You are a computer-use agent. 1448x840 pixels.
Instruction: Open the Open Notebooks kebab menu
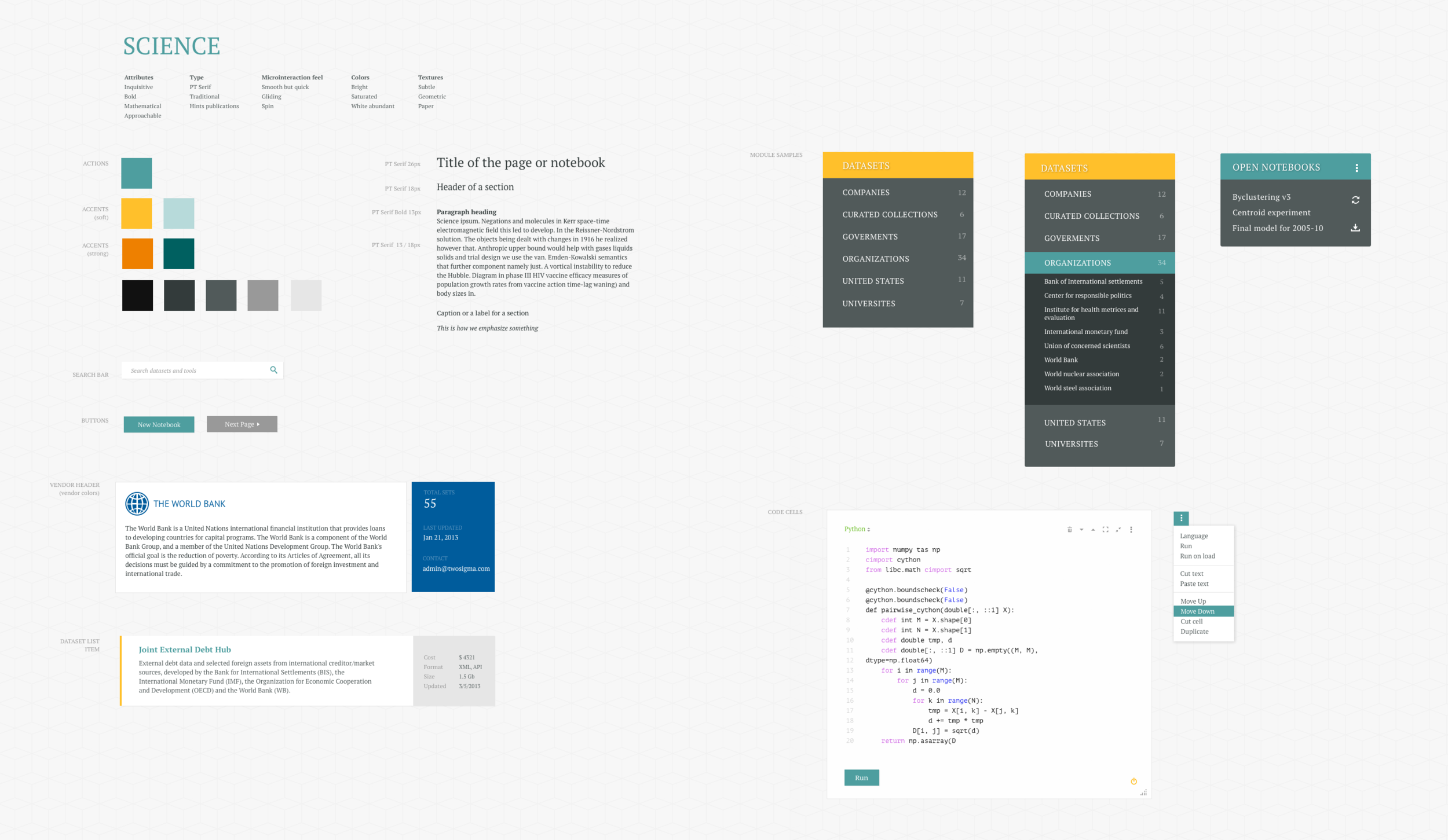pyautogui.click(x=1356, y=168)
